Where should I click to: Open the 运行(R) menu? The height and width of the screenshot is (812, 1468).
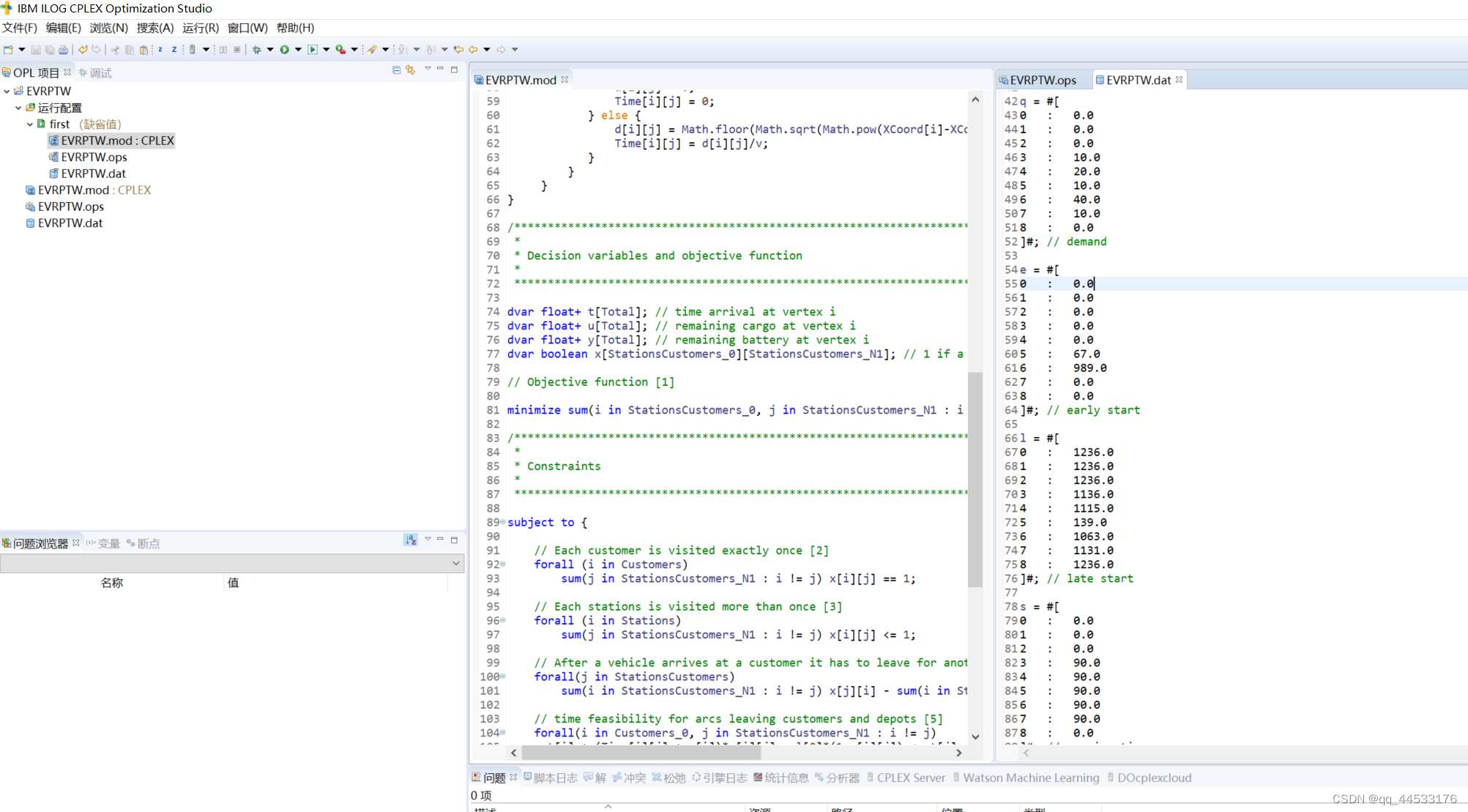[201, 28]
